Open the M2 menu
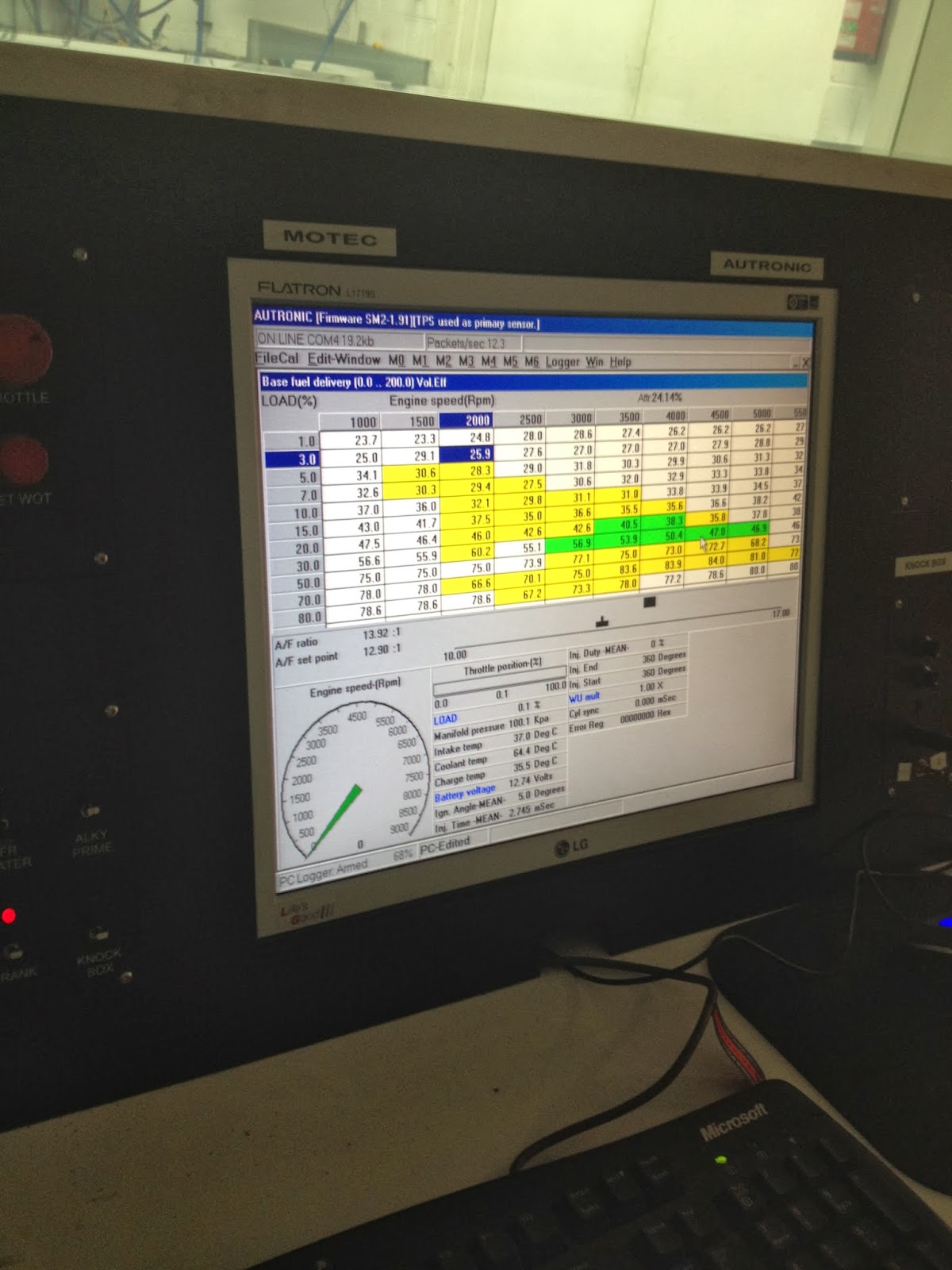The height and width of the screenshot is (1270, 952). click(443, 361)
